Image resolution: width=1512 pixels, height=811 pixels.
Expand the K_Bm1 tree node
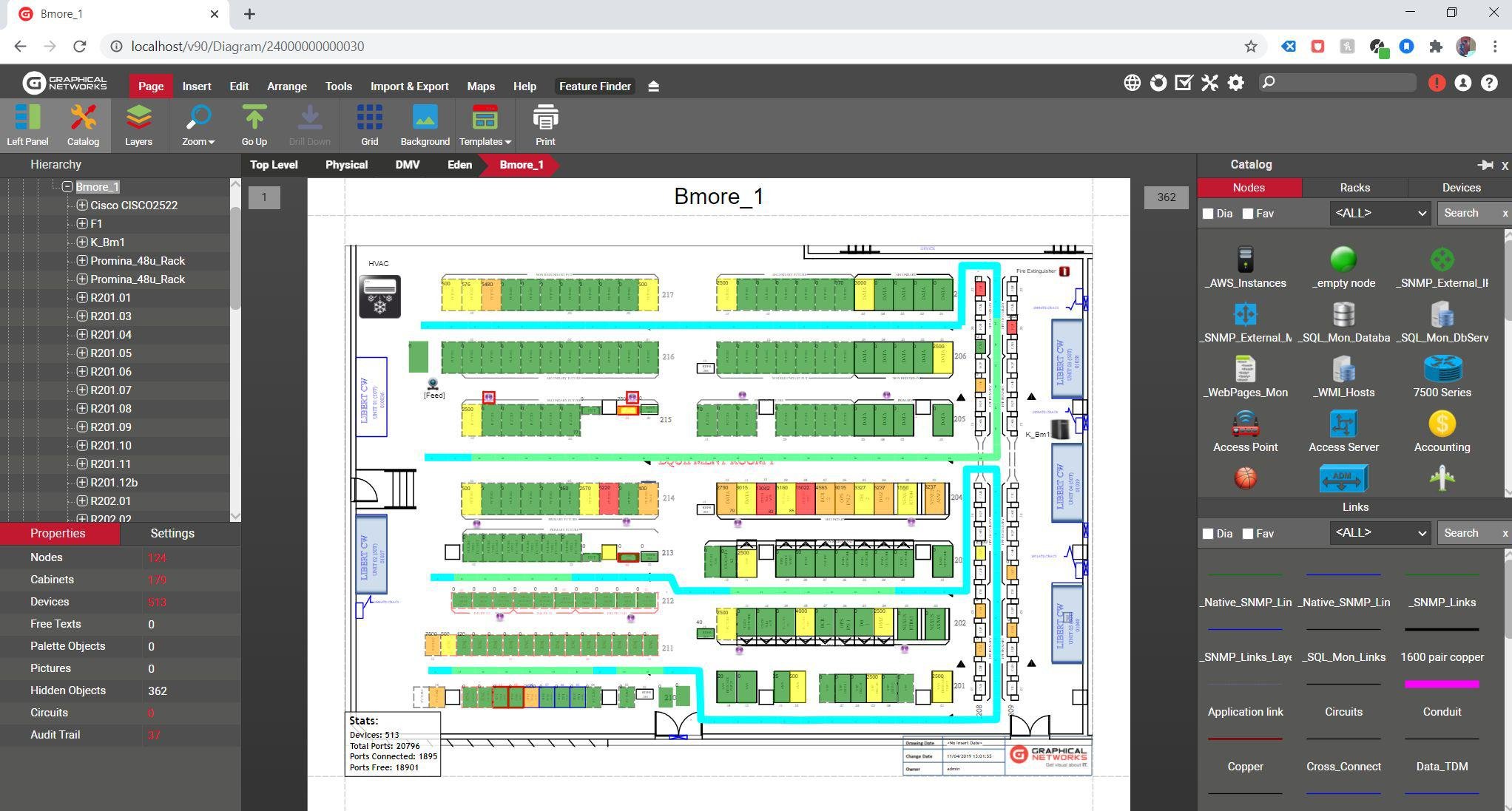tap(82, 242)
